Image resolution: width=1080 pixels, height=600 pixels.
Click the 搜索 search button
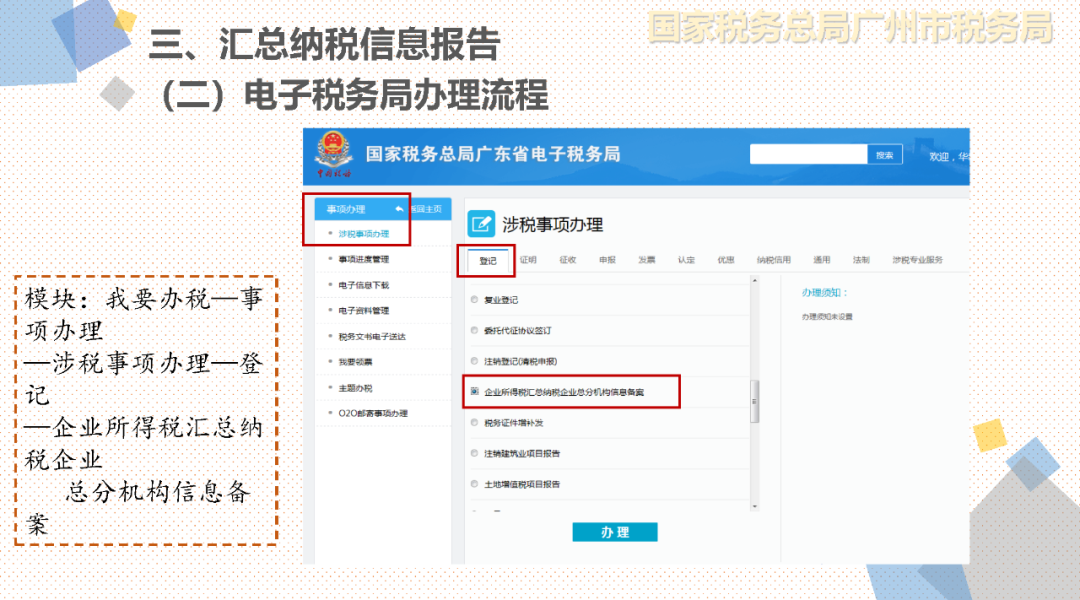pyautogui.click(x=884, y=154)
